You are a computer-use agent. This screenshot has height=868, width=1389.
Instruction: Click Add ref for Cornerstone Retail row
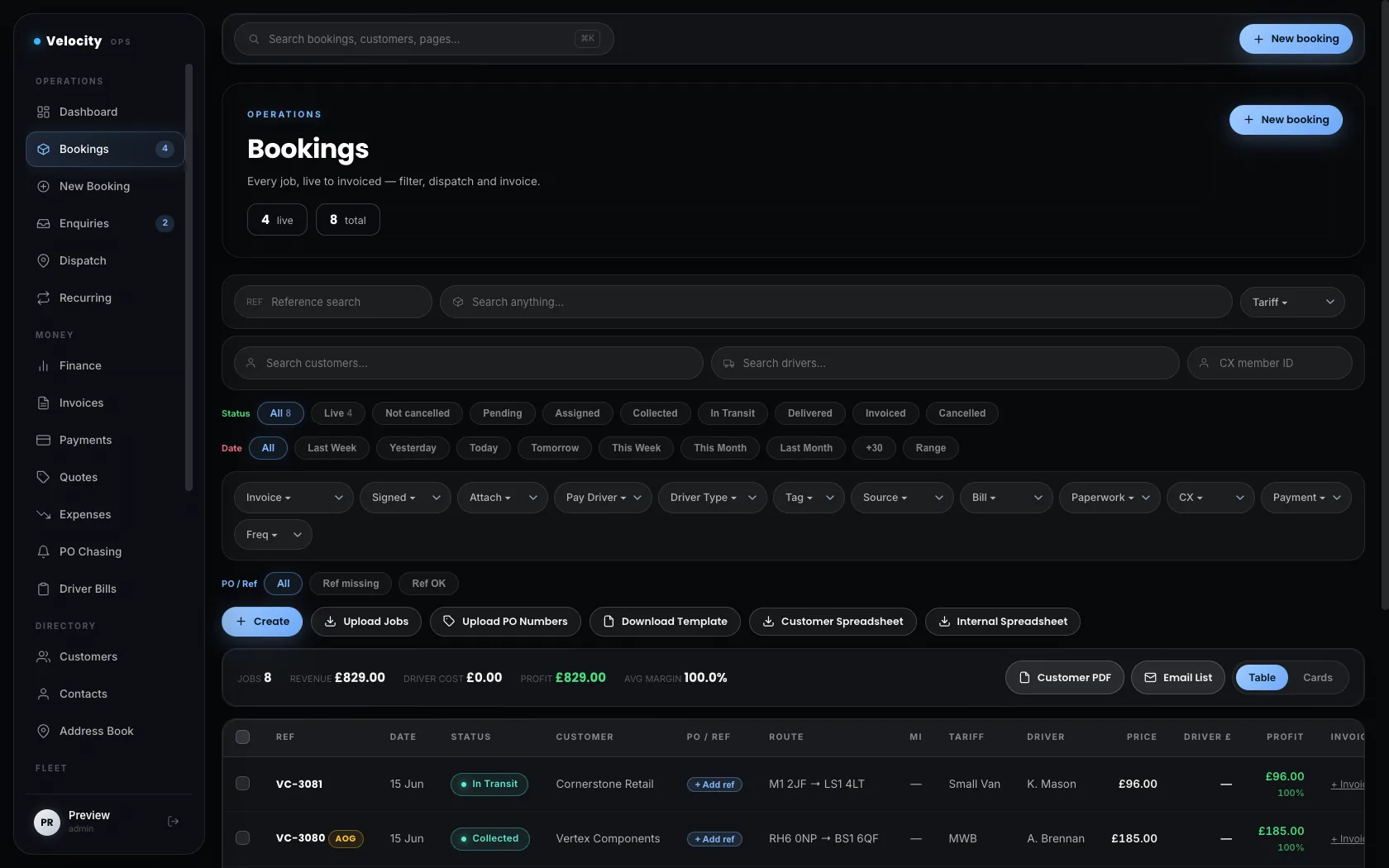coord(714,784)
